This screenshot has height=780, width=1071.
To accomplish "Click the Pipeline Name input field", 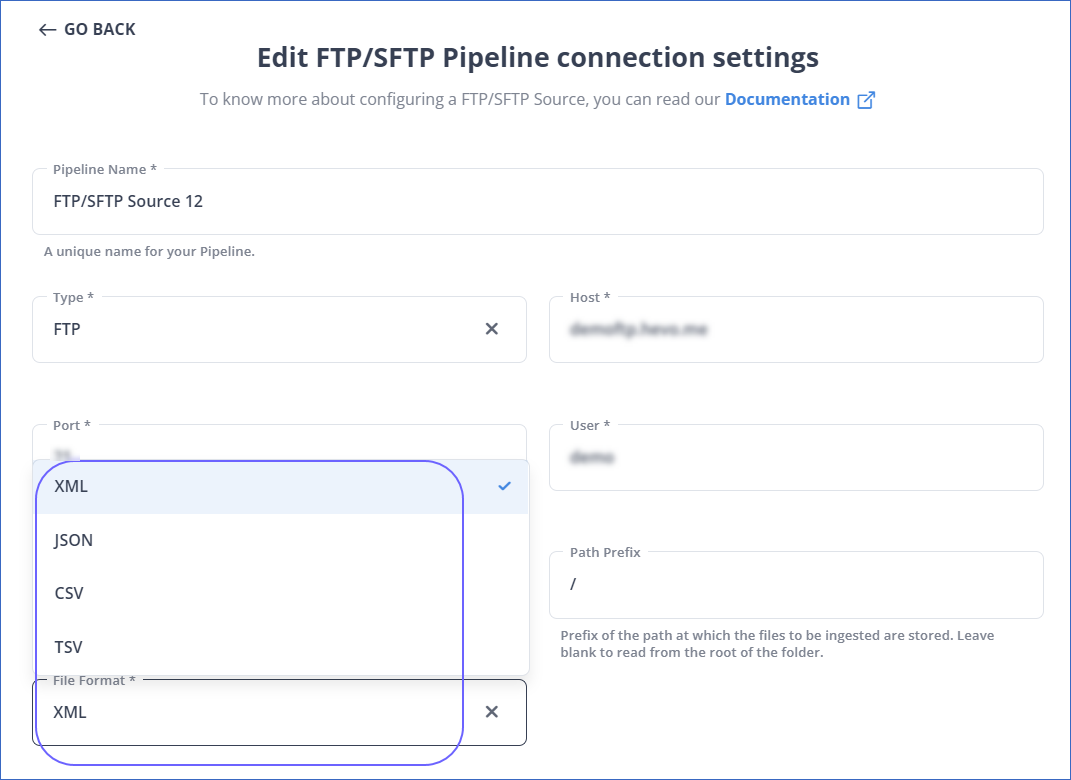I will pos(537,202).
